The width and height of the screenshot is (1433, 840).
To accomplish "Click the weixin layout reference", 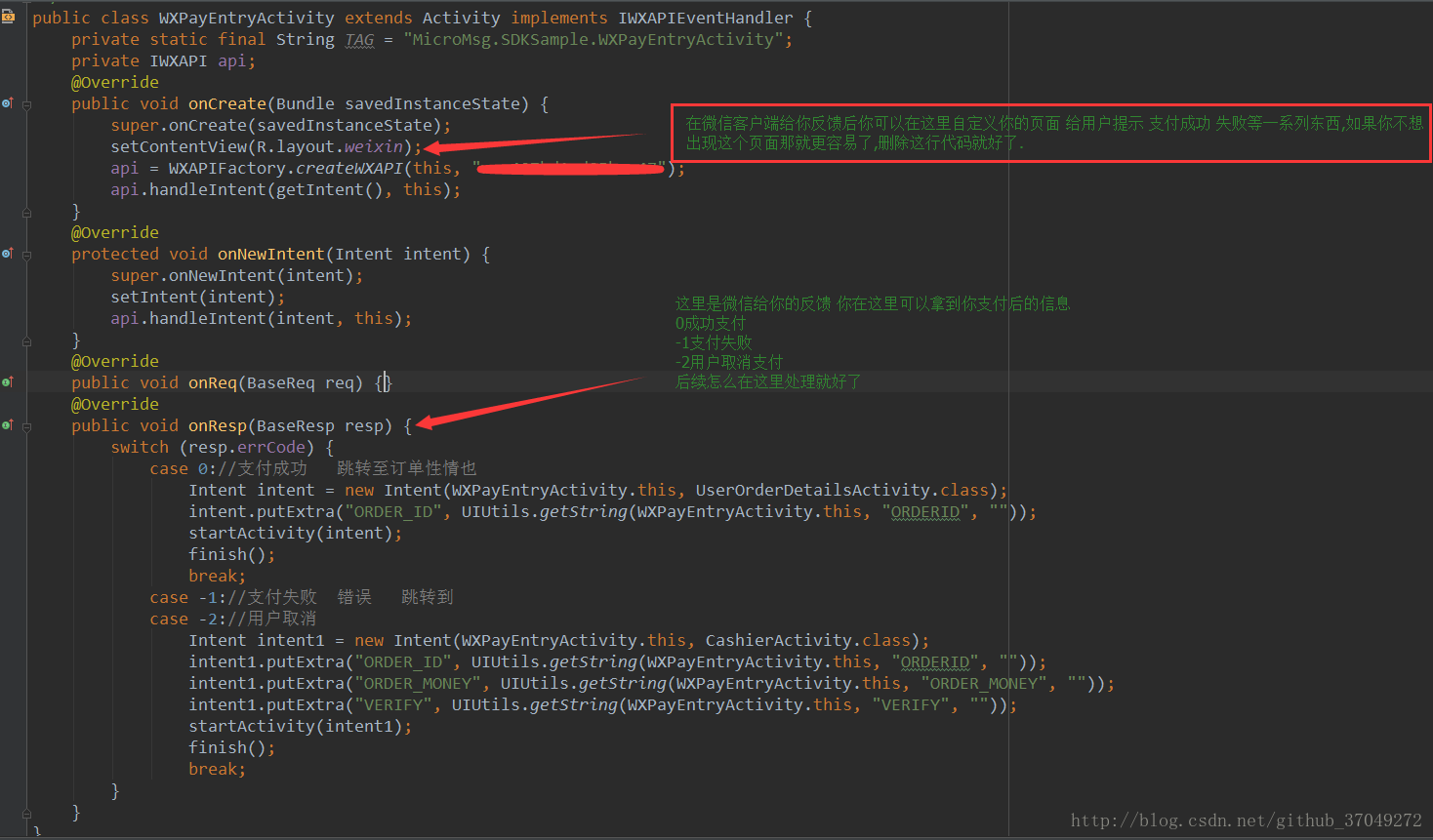I will pos(373,146).
